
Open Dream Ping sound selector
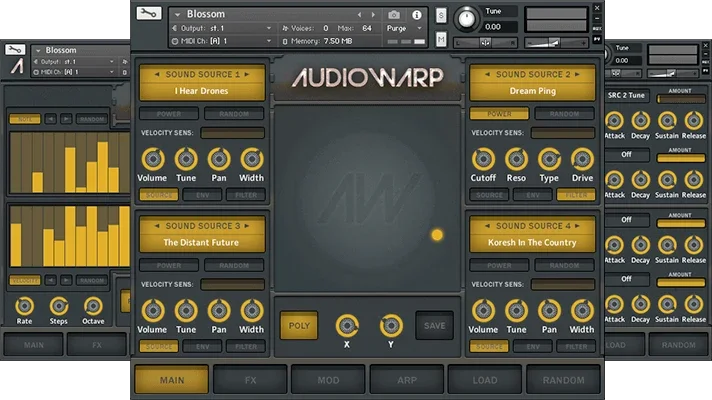point(532,91)
